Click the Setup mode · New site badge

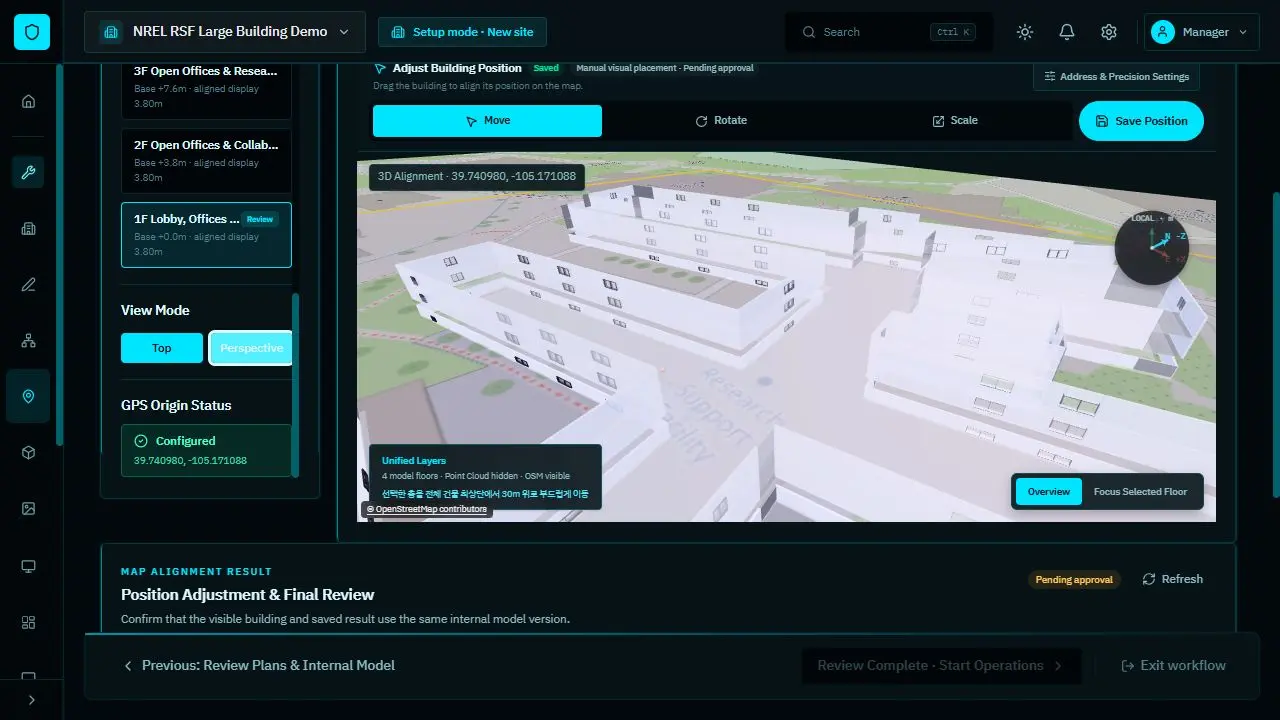click(x=463, y=32)
